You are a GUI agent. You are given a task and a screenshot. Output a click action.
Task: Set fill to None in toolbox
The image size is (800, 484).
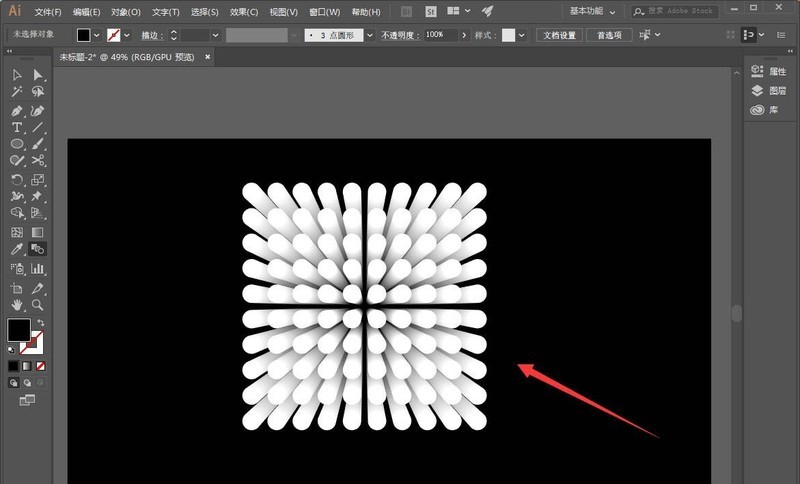click(40, 367)
